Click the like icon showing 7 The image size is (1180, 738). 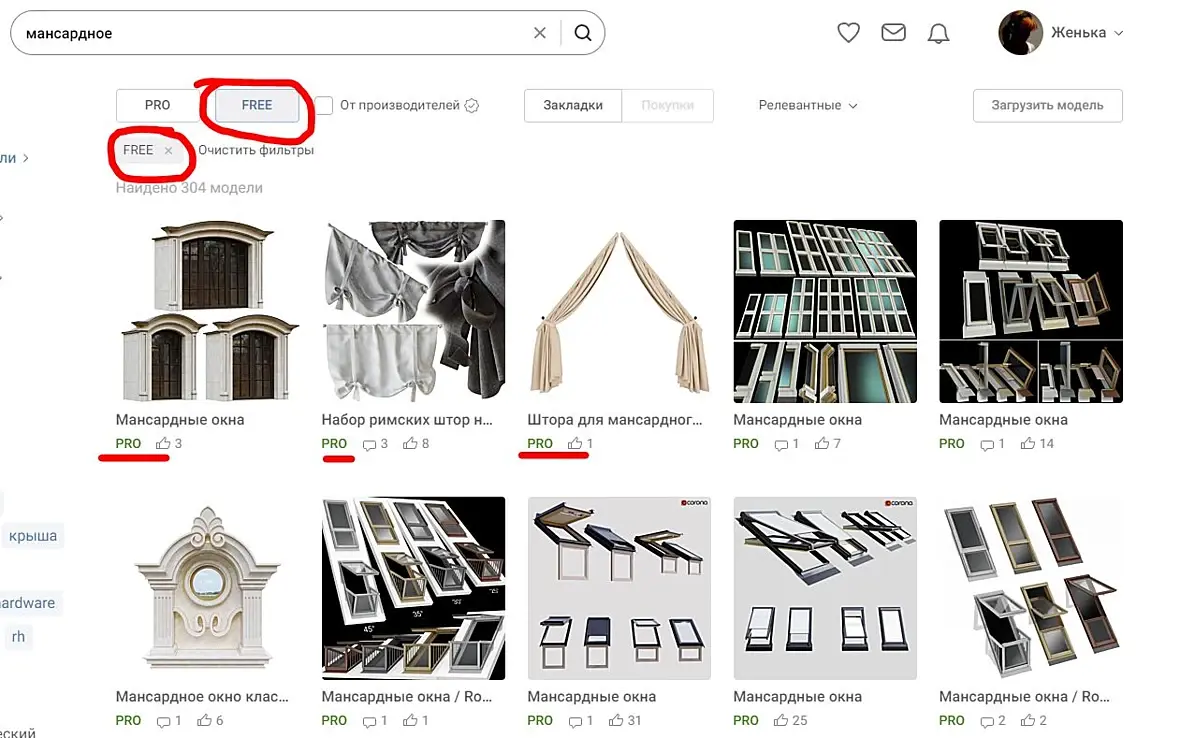click(x=822, y=443)
